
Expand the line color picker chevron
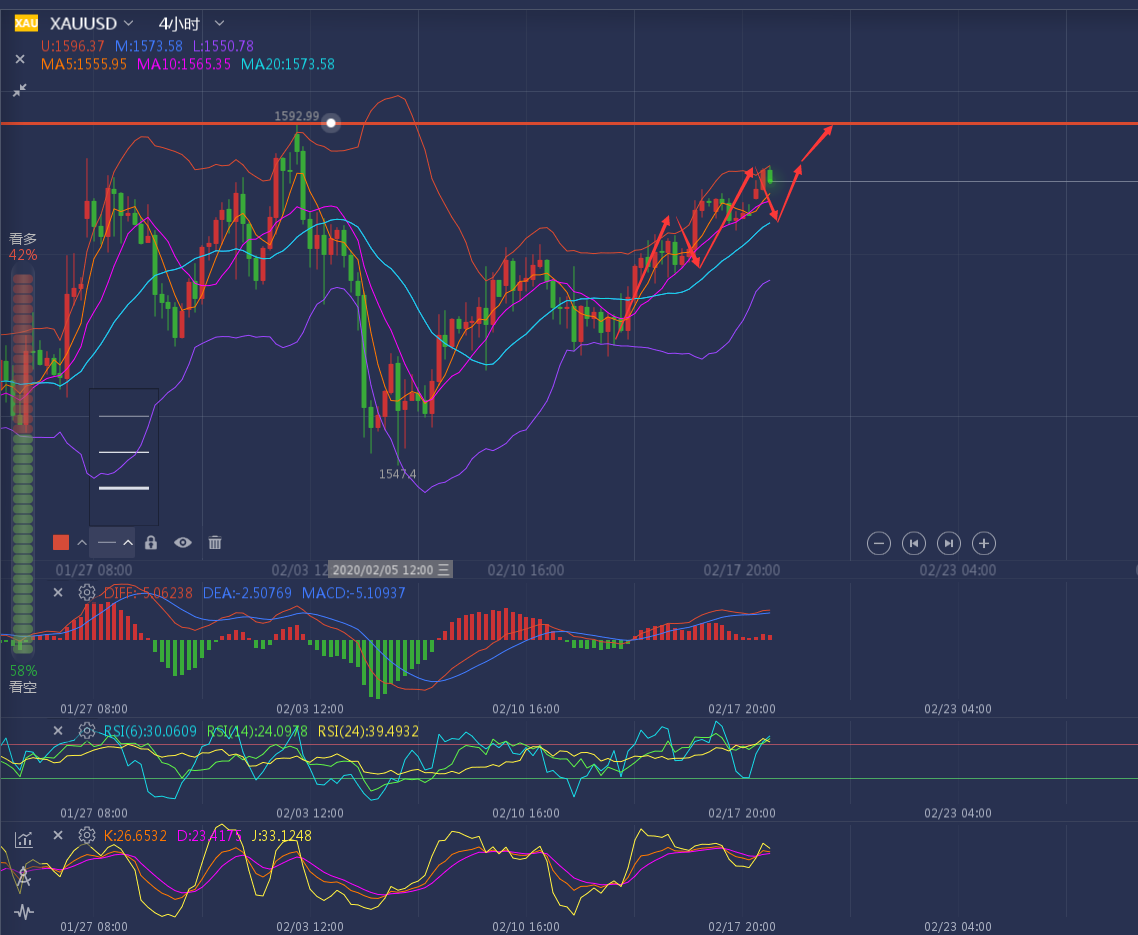[x=82, y=543]
